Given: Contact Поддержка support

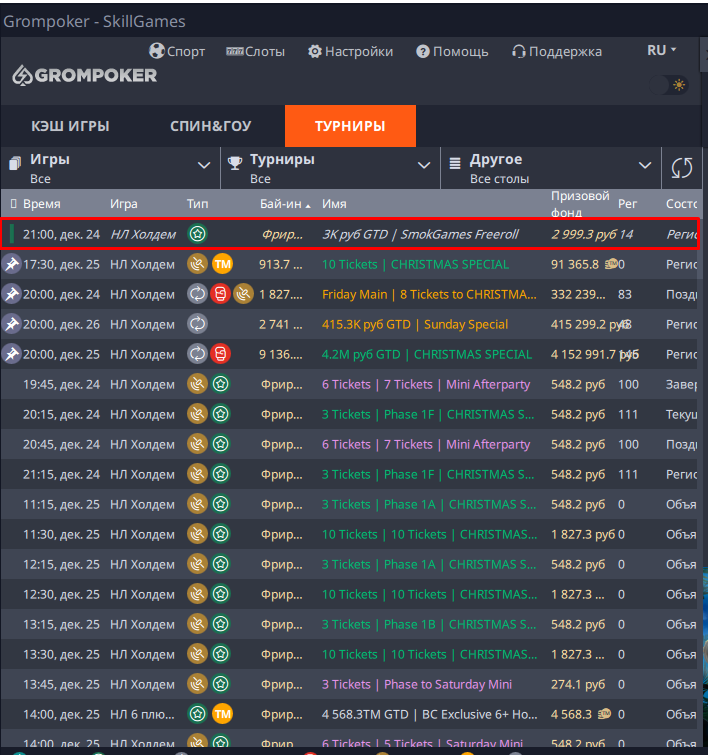Looking at the screenshot, I should coord(556,51).
